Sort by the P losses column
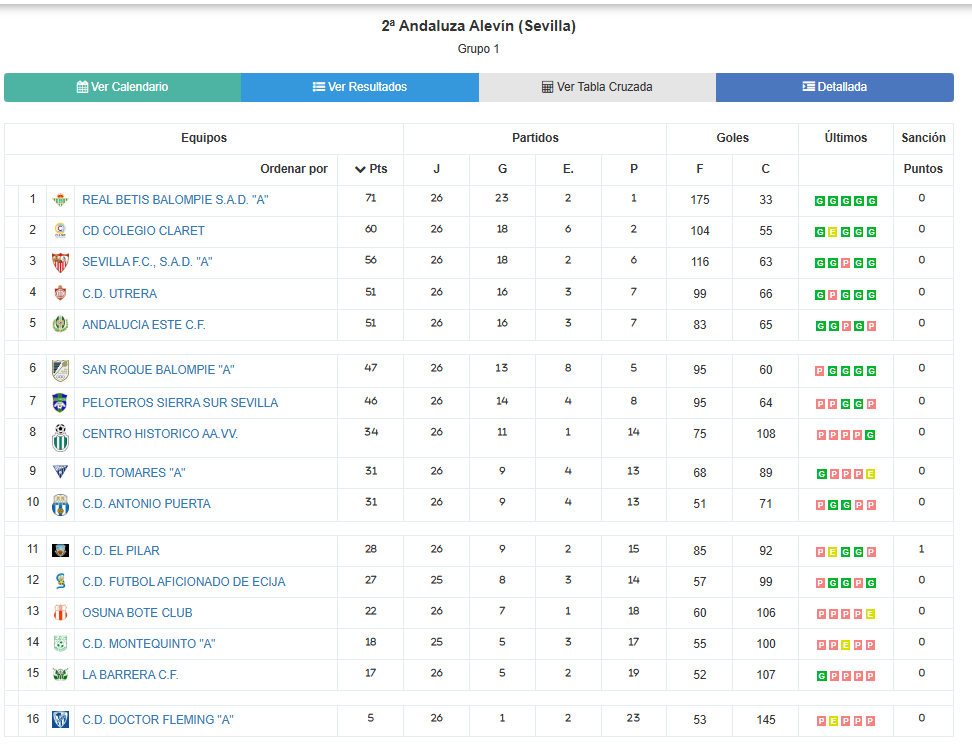 click(x=634, y=169)
